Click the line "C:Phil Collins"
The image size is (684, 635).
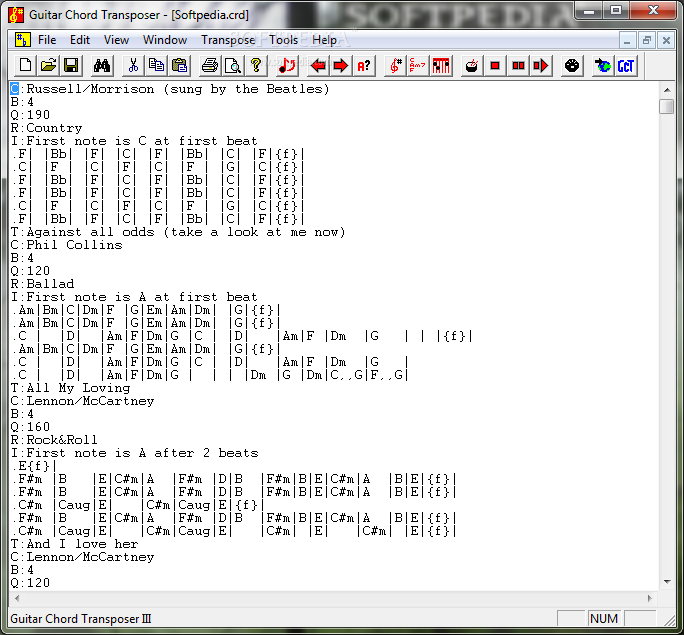coord(66,245)
